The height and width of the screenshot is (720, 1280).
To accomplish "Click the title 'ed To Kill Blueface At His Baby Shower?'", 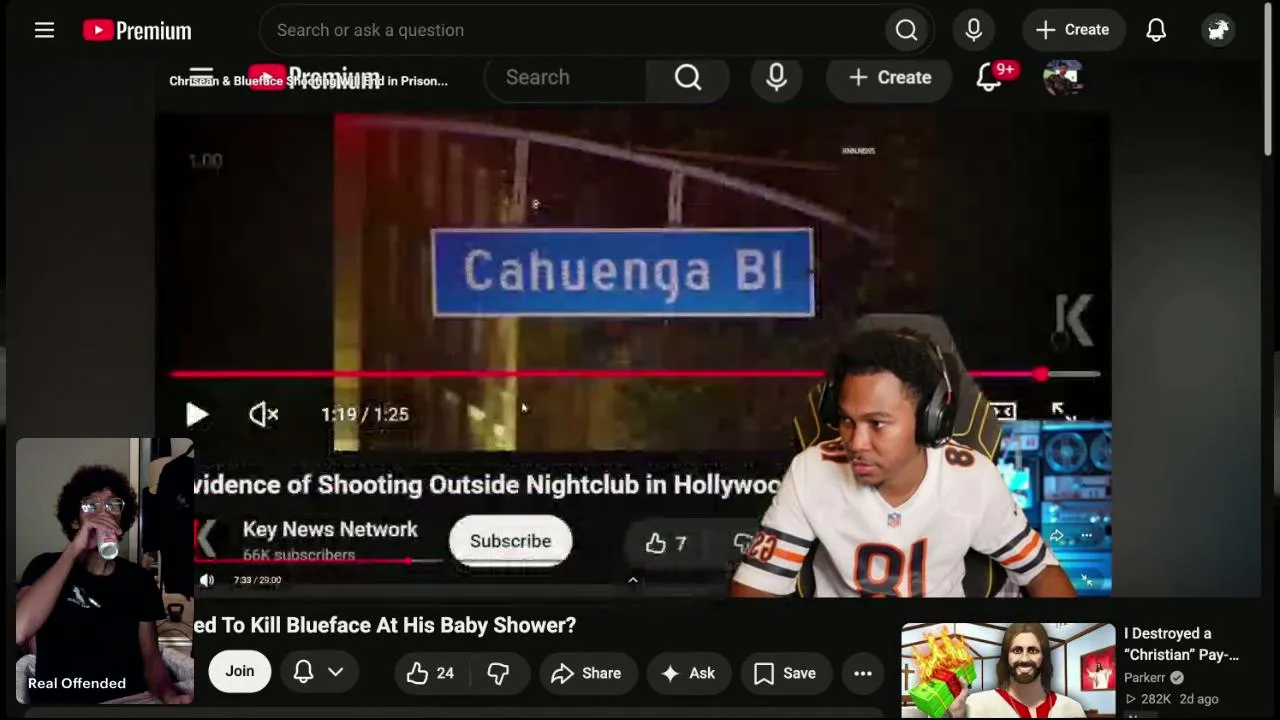I will [385, 625].
